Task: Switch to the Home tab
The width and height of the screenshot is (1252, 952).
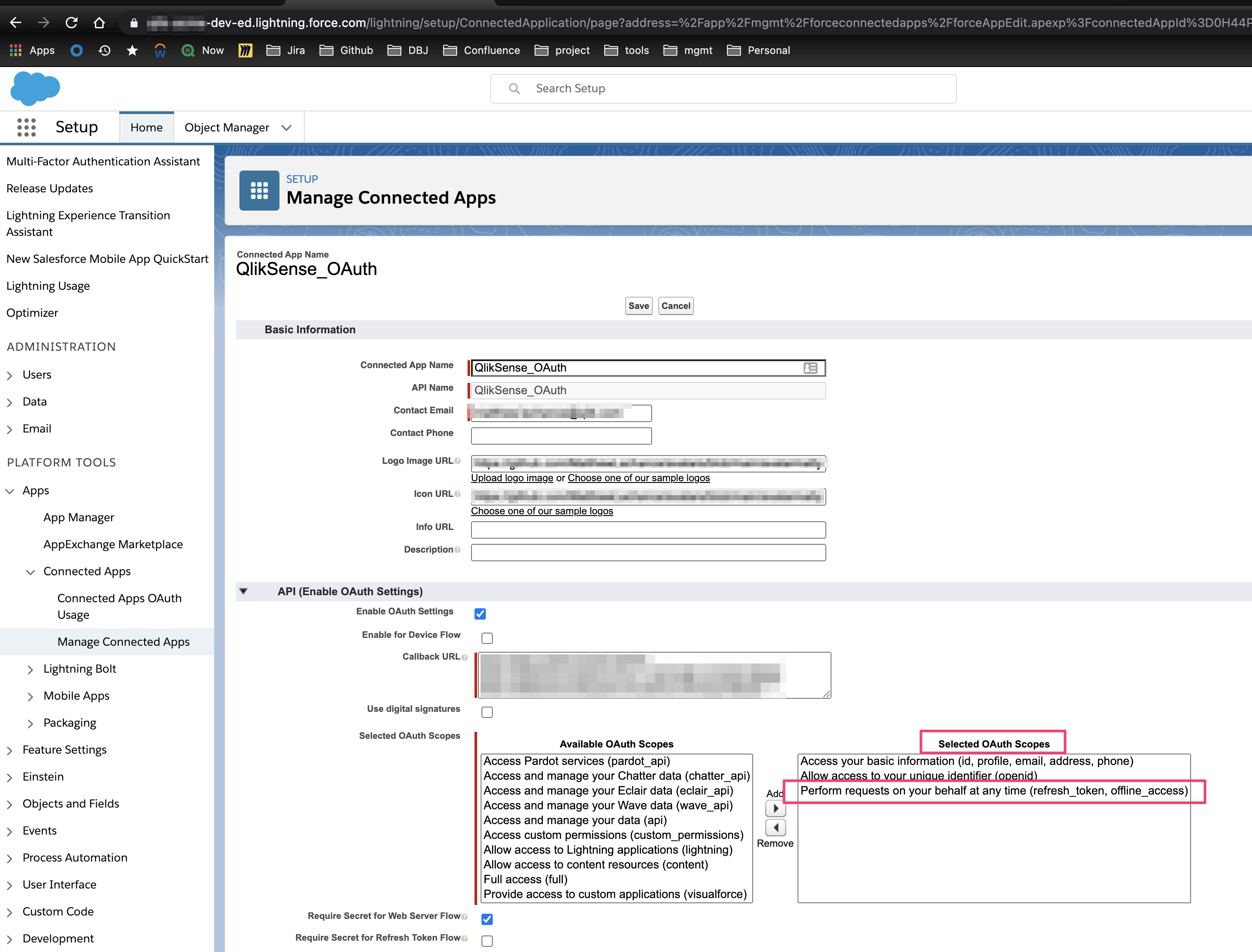Action: click(146, 127)
